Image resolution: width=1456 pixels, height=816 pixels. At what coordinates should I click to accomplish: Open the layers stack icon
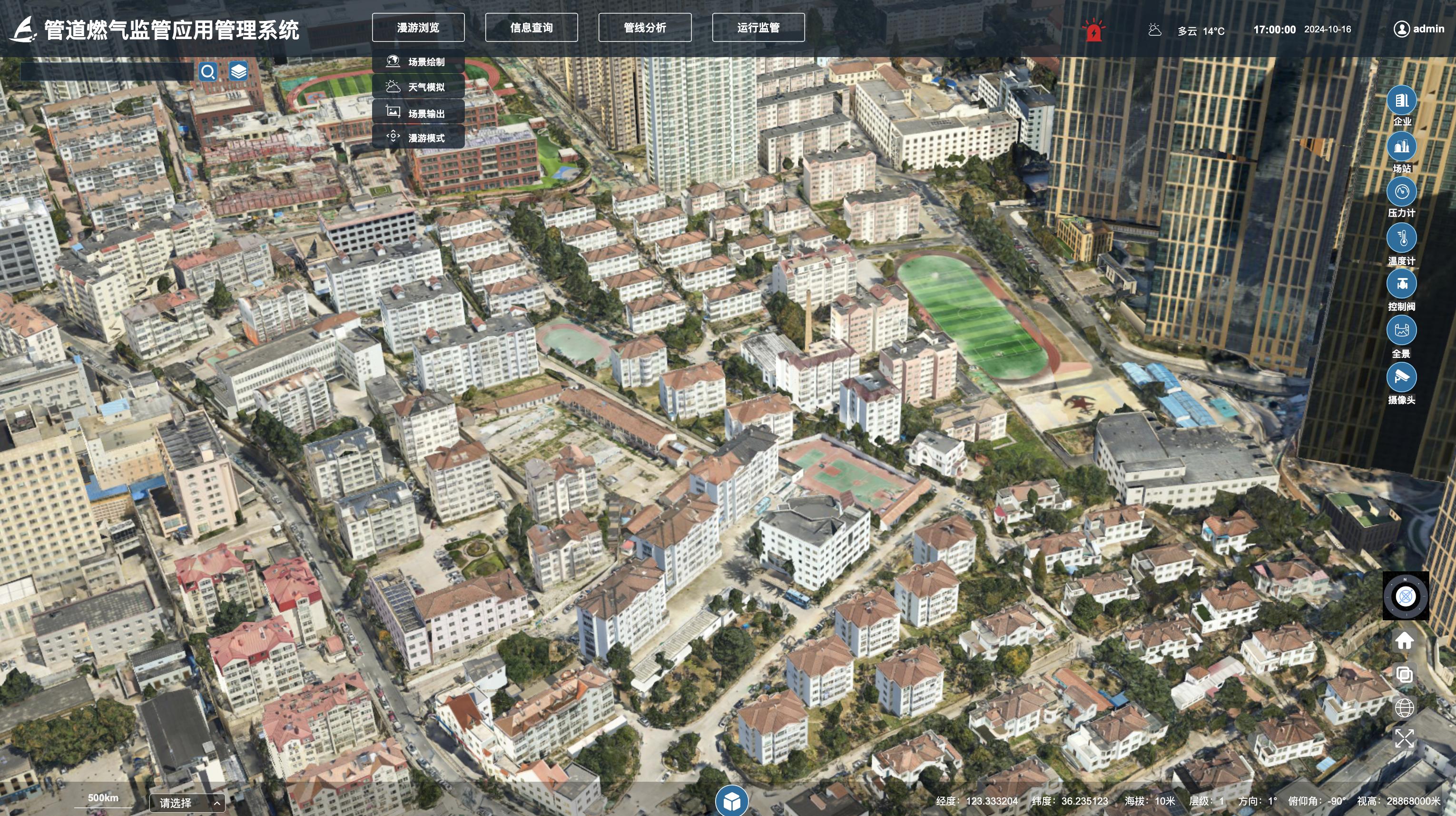point(238,71)
